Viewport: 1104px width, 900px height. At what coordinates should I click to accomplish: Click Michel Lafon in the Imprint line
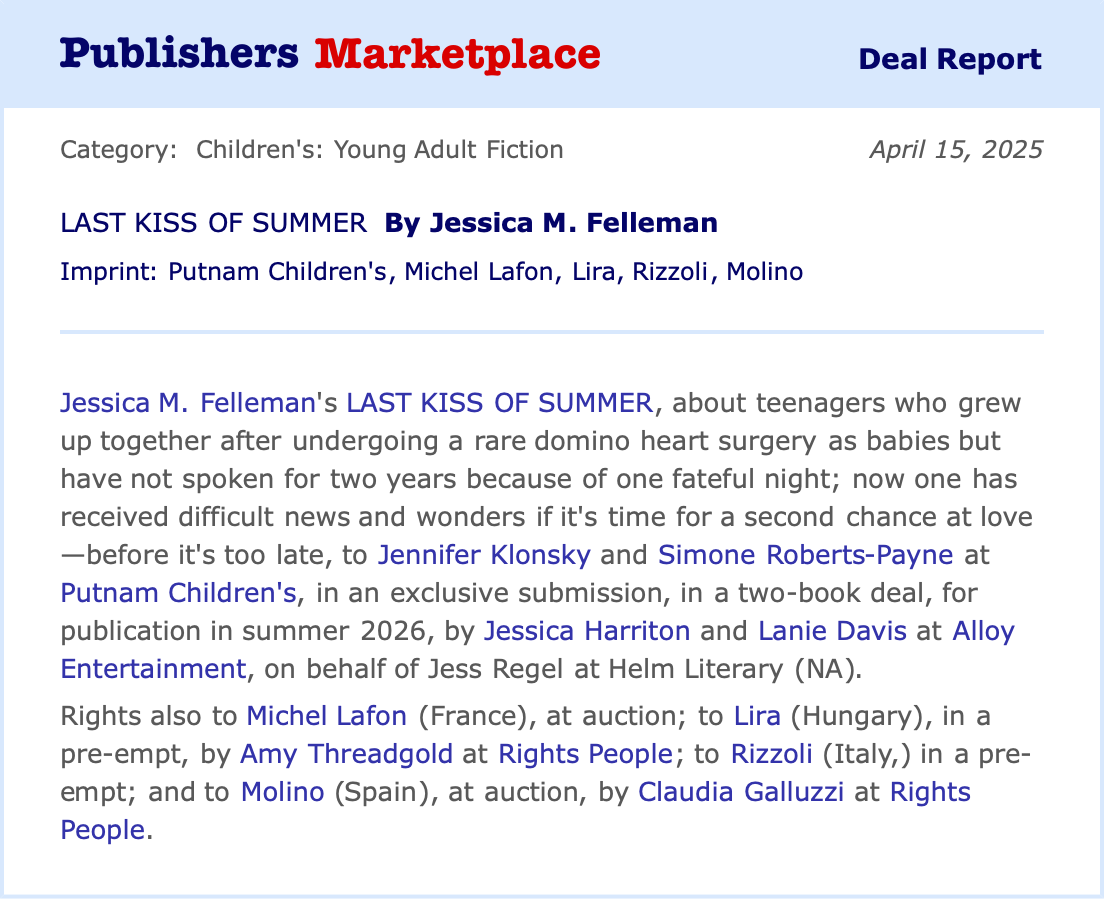[x=478, y=272]
